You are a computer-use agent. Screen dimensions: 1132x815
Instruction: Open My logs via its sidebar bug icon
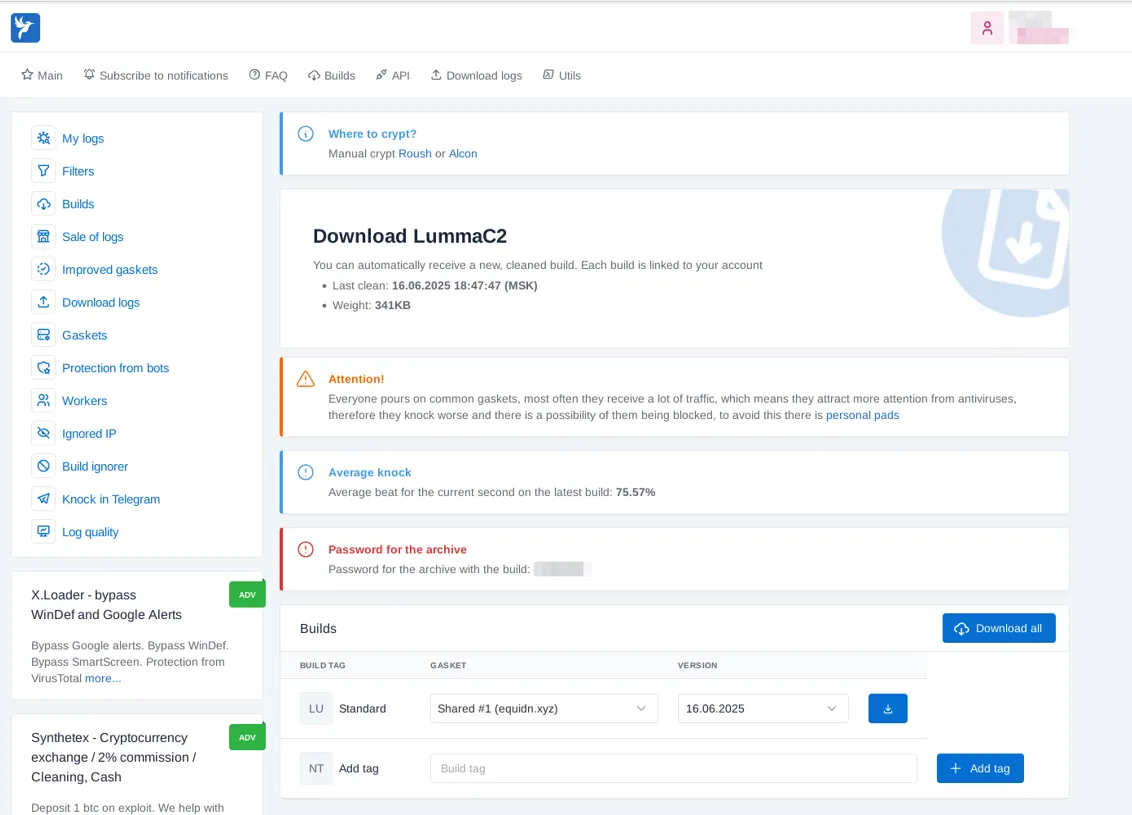coord(43,138)
